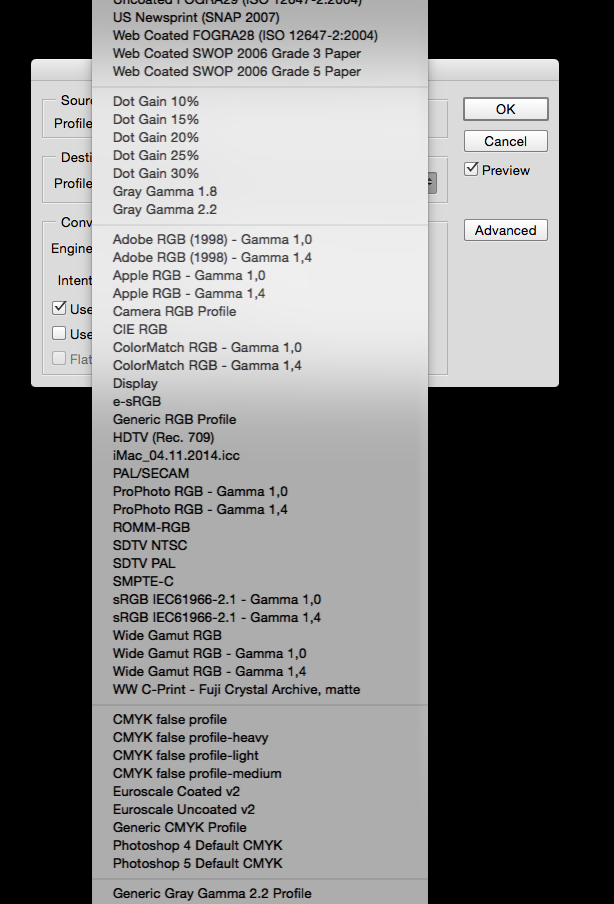This screenshot has width=614, height=904.
Task: Choose Photoshop 5 Default CMYK
Action: click(x=197, y=863)
